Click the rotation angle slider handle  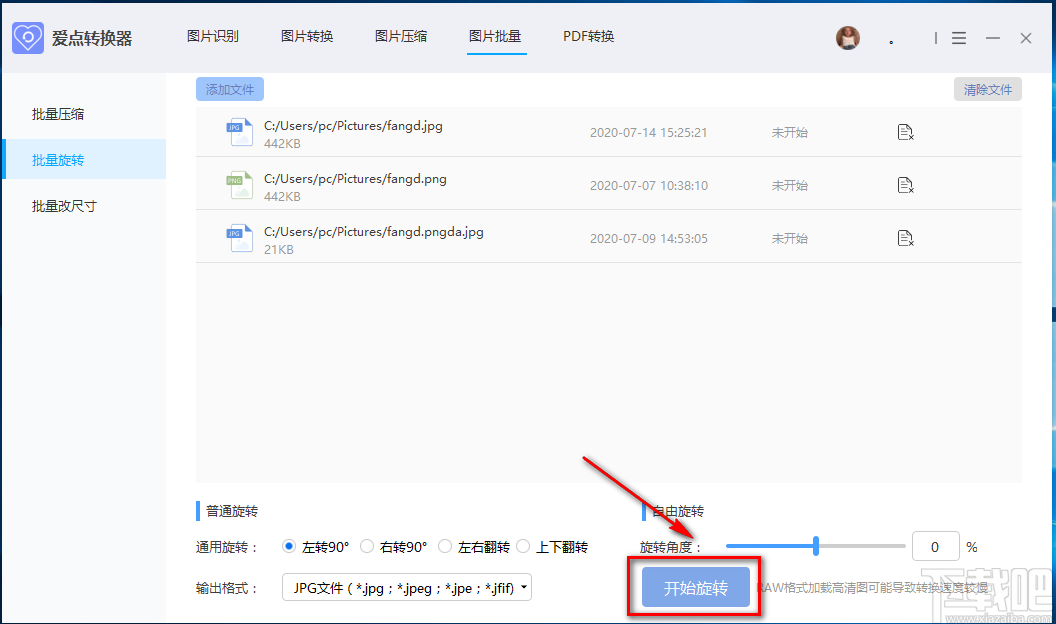tap(816, 546)
